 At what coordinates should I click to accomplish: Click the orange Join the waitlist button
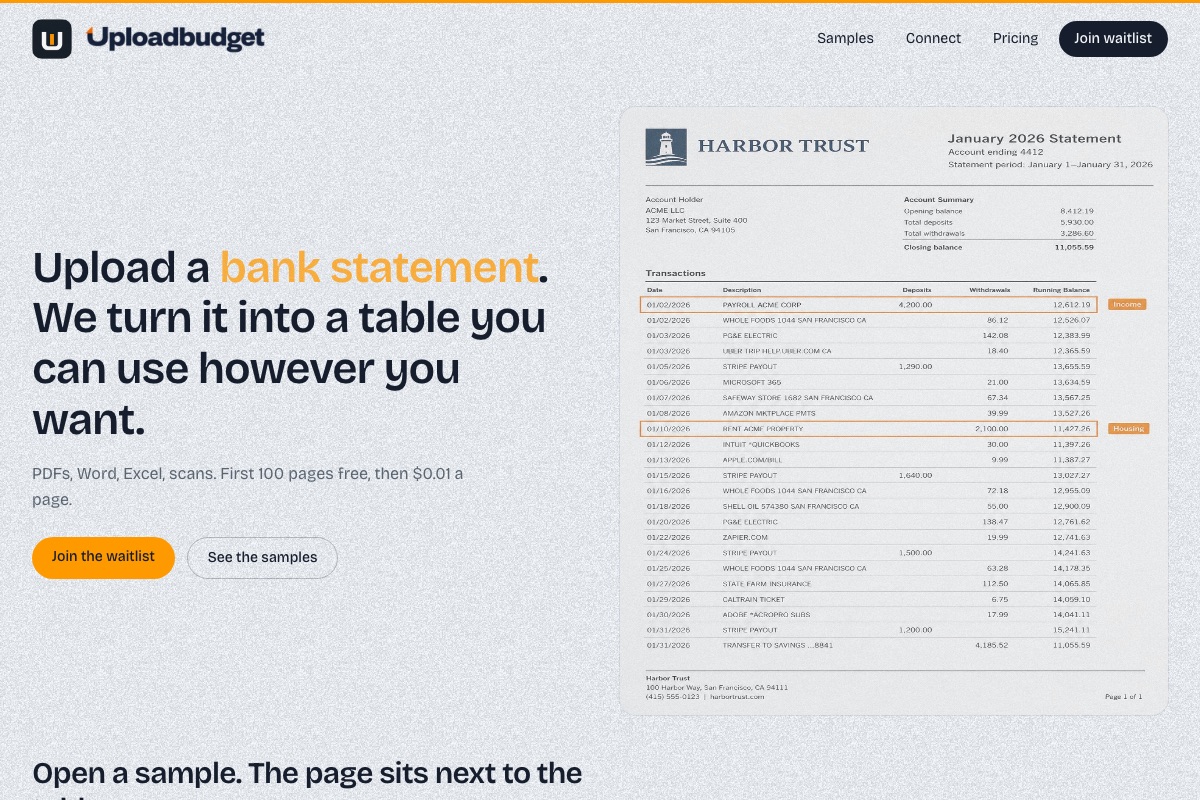click(103, 557)
